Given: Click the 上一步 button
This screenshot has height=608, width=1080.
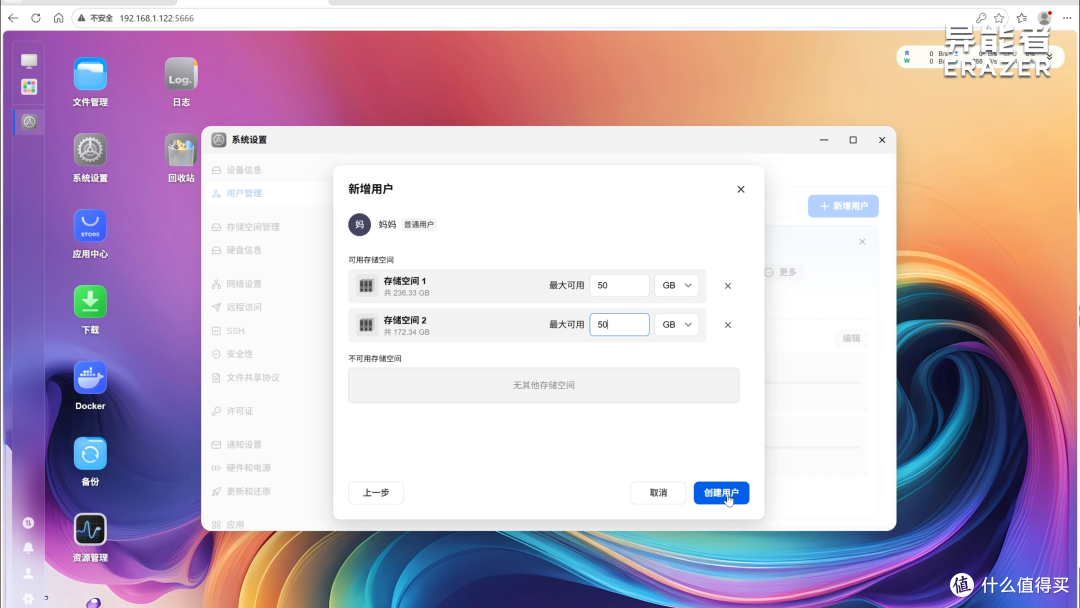Looking at the screenshot, I should (x=375, y=492).
